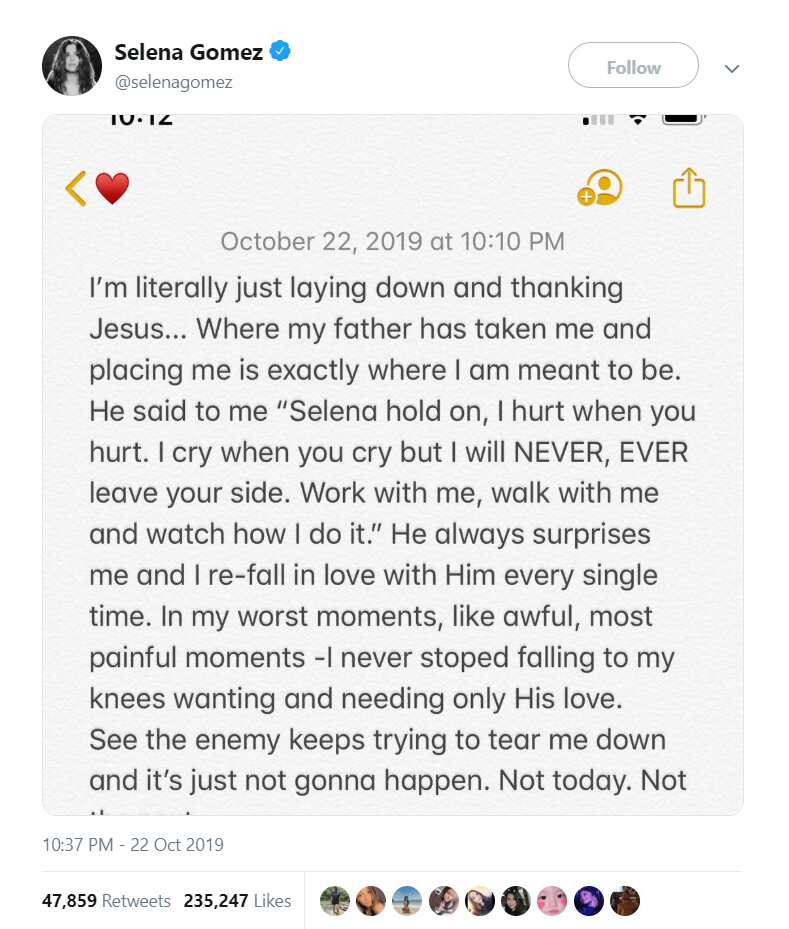Click the Selena Gomez display name
Image resolution: width=789 pixels, height=929 pixels.
[x=188, y=52]
